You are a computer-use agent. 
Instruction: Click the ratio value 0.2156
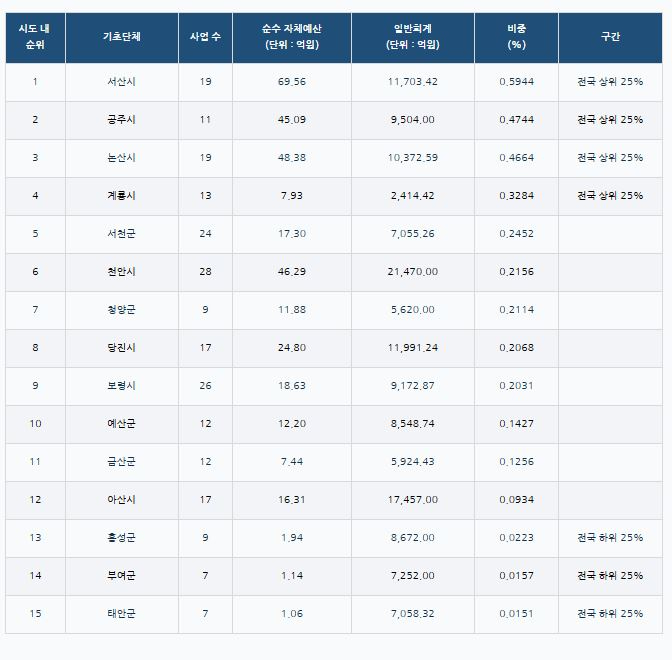tap(516, 272)
